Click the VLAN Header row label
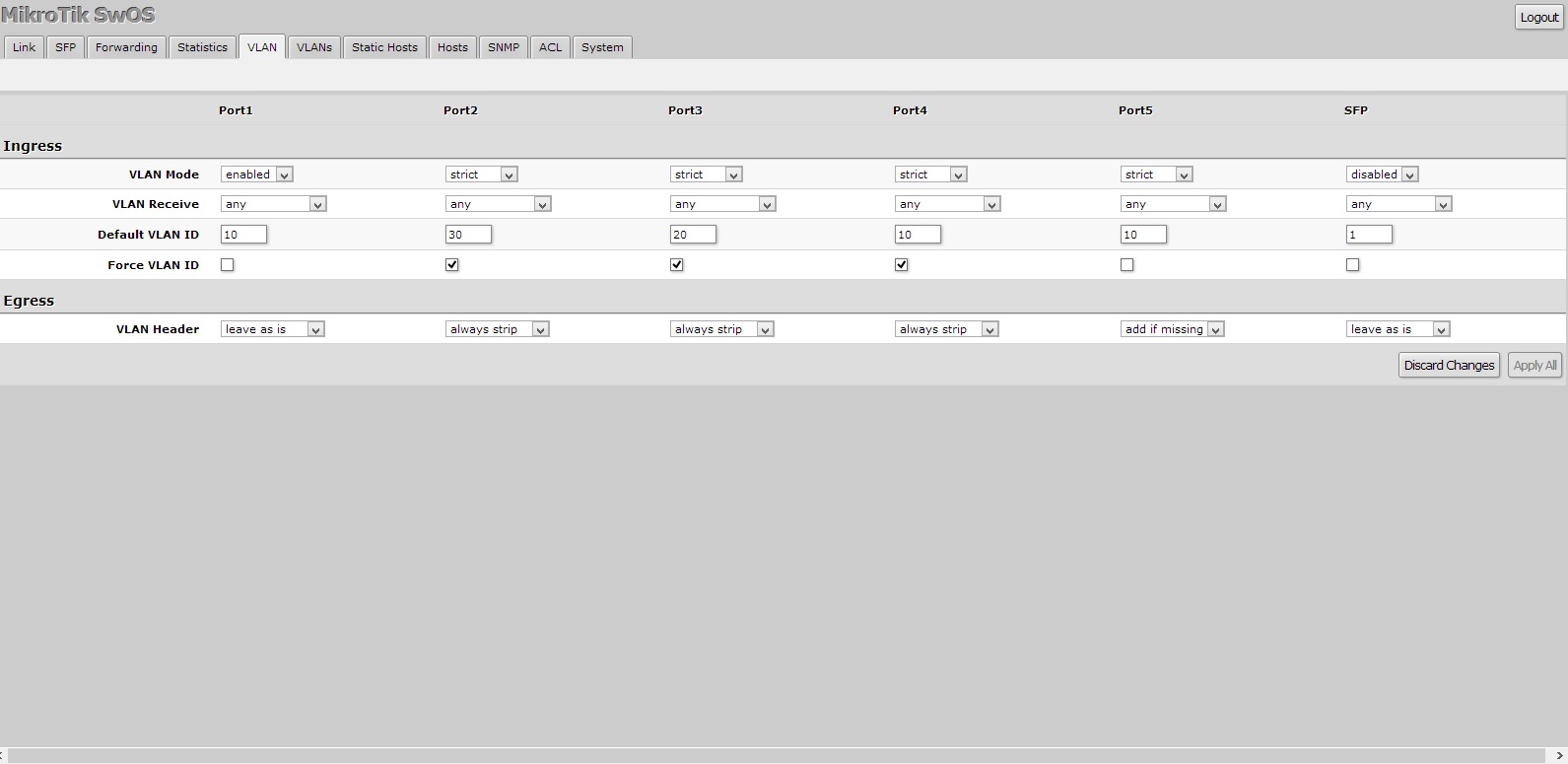The width and height of the screenshot is (1568, 764). [158, 329]
